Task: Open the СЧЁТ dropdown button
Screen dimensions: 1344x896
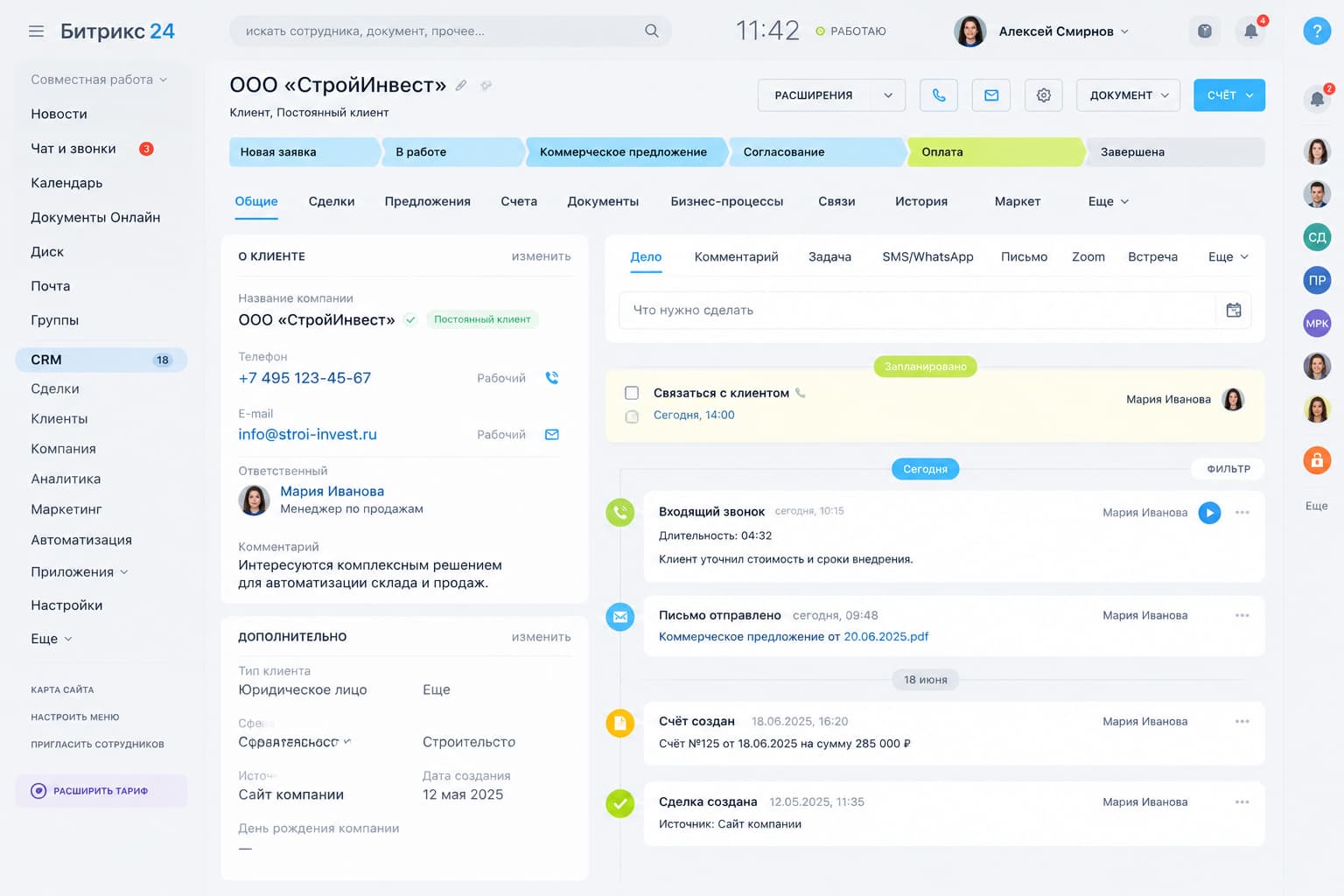Action: [x=1229, y=95]
